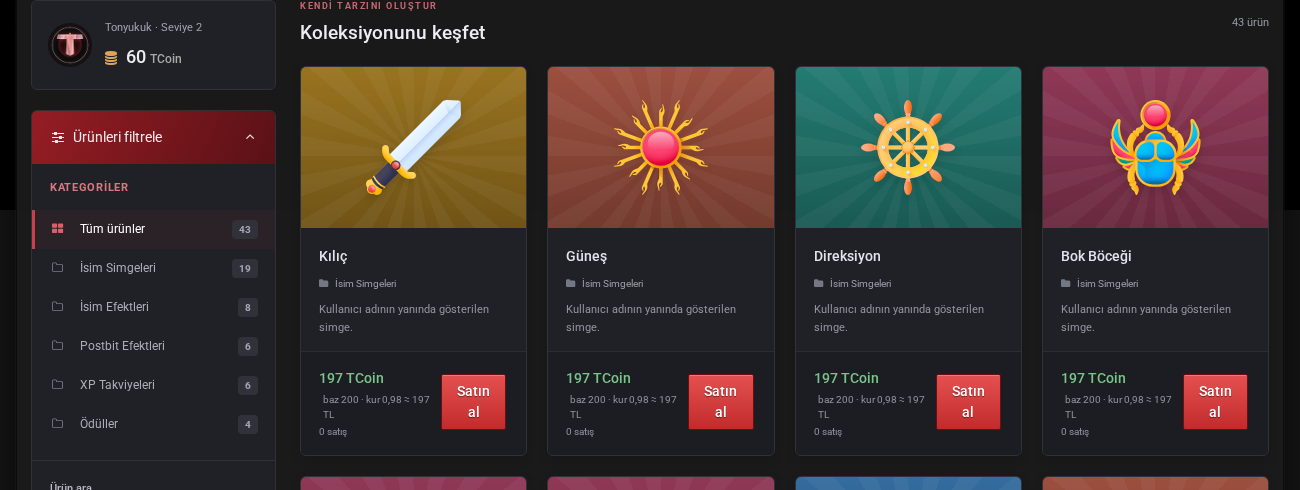Buy Kılıç with Satın al button

point(473,402)
